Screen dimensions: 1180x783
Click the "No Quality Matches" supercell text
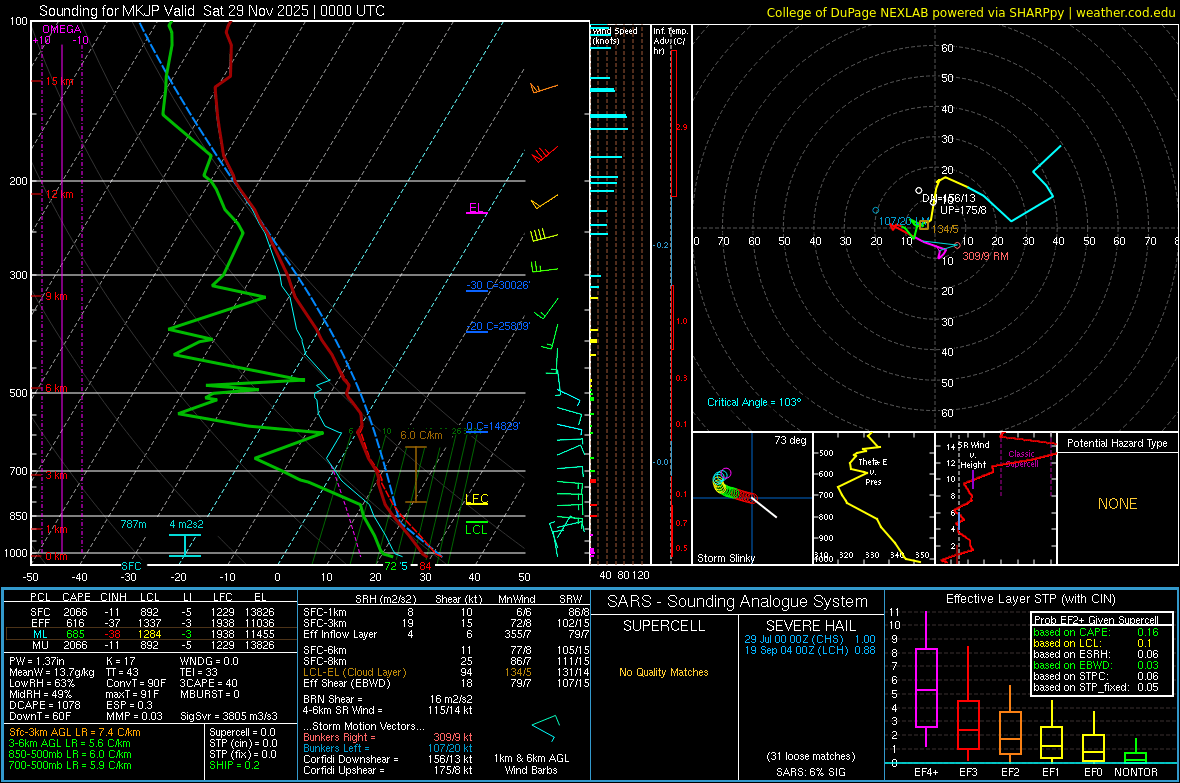coord(664,672)
